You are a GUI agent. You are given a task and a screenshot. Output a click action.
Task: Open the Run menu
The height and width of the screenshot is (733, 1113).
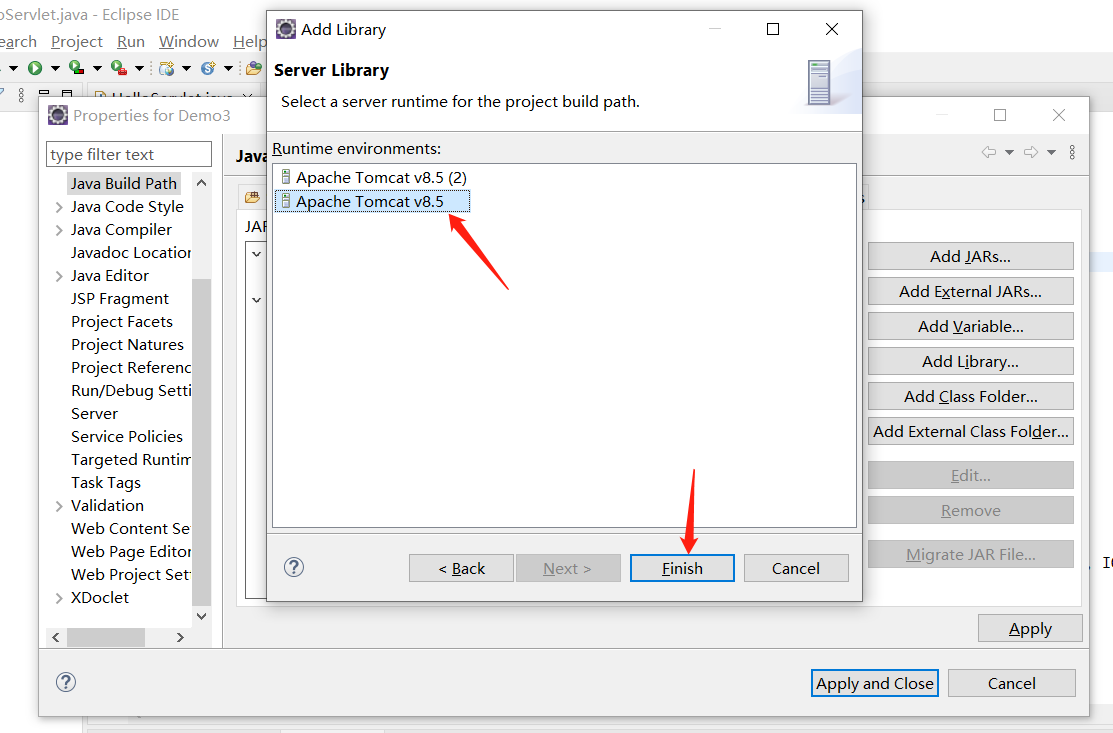coord(131,42)
